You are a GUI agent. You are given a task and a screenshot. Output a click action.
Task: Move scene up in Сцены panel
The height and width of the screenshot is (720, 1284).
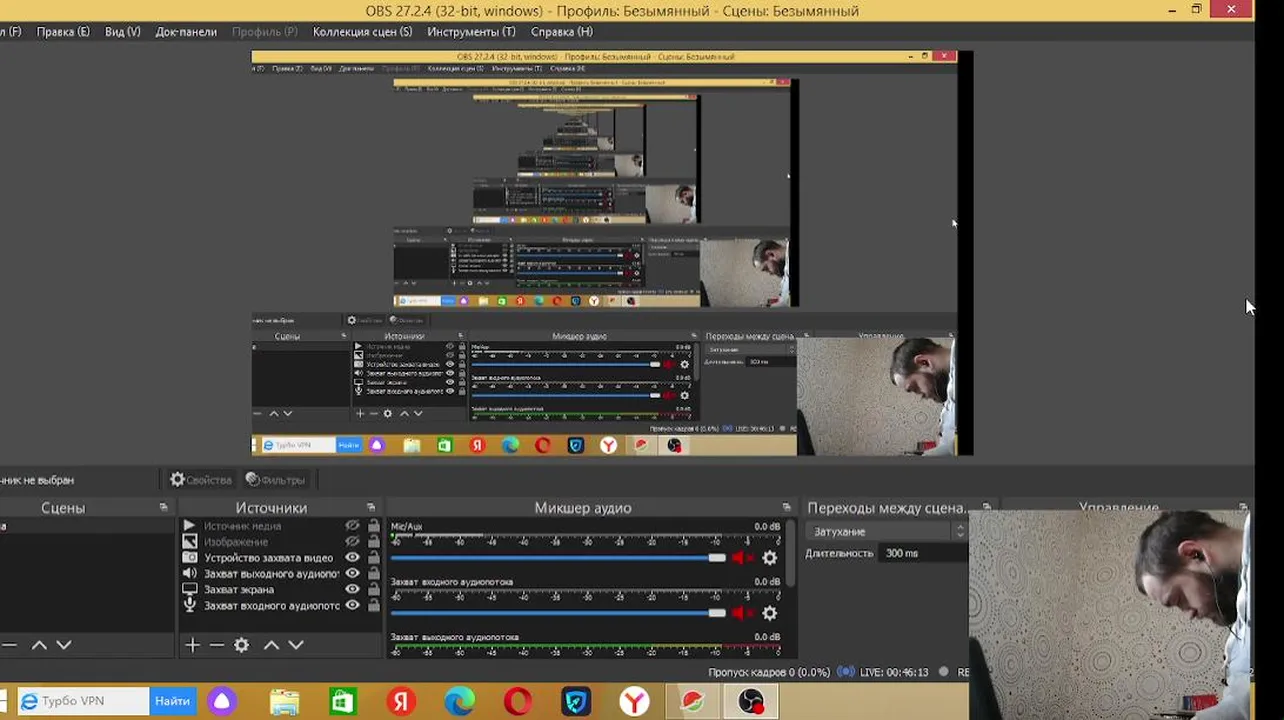39,646
